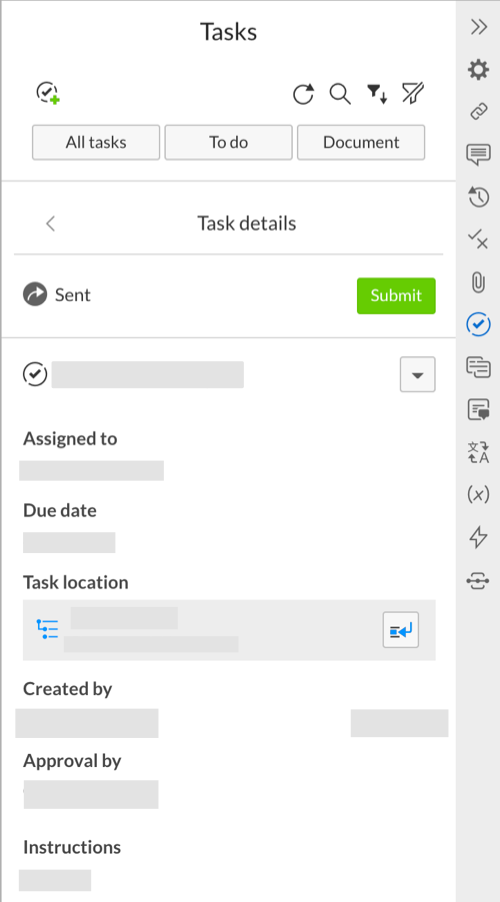Go back from Task details
The height and width of the screenshot is (902, 500).
pos(51,223)
